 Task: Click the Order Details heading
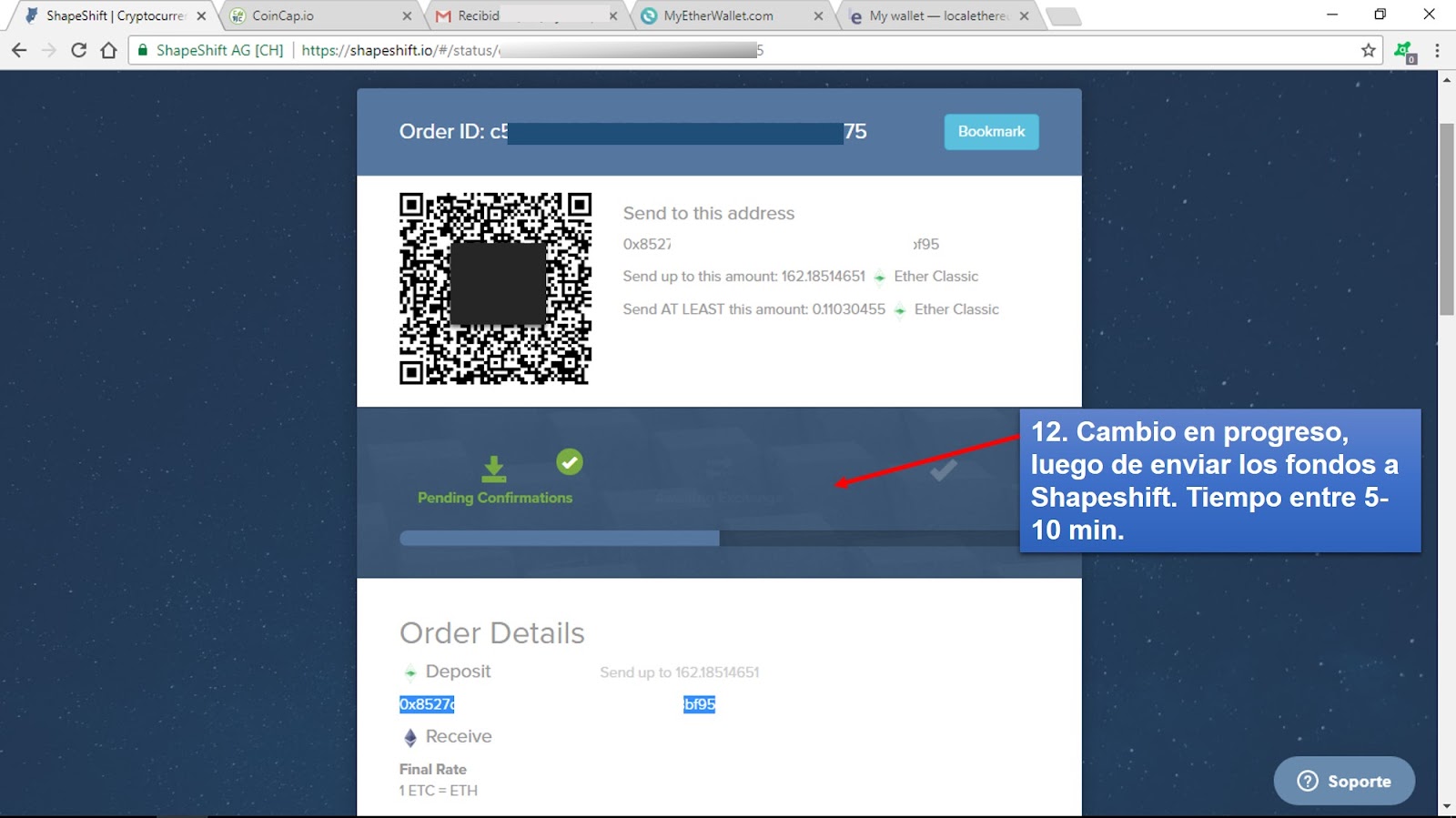tap(492, 633)
